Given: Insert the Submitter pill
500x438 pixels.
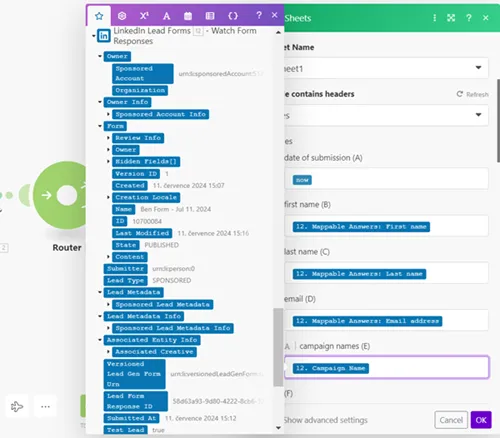Looking at the screenshot, I should pyautogui.click(x=125, y=268).
